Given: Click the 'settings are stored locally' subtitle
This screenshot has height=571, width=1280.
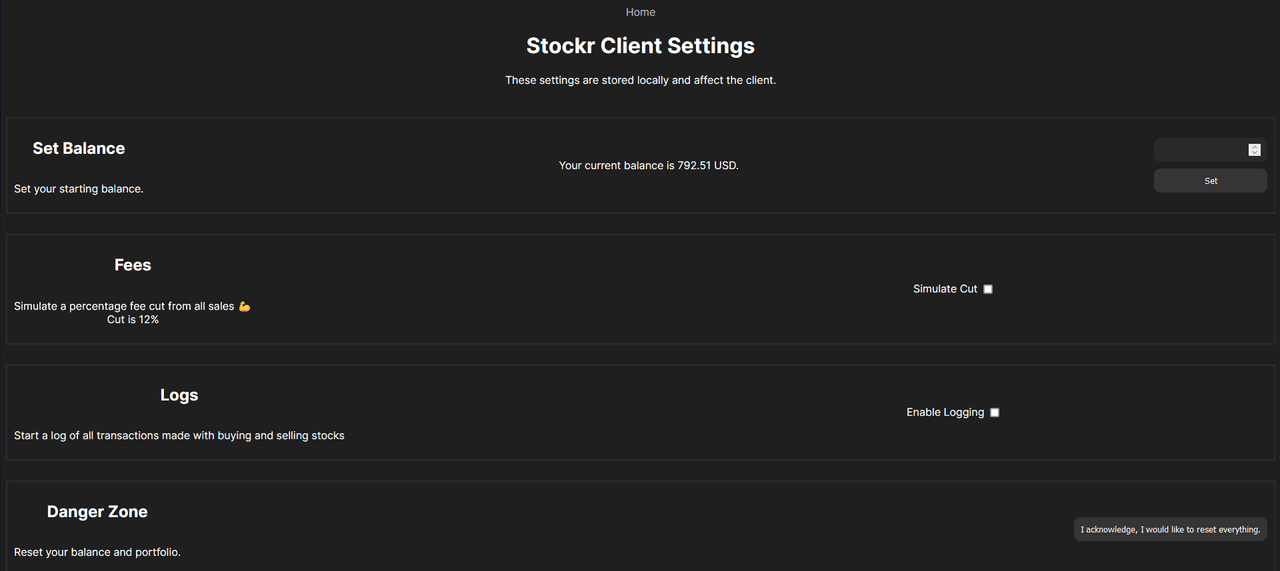Looking at the screenshot, I should tap(640, 80).
